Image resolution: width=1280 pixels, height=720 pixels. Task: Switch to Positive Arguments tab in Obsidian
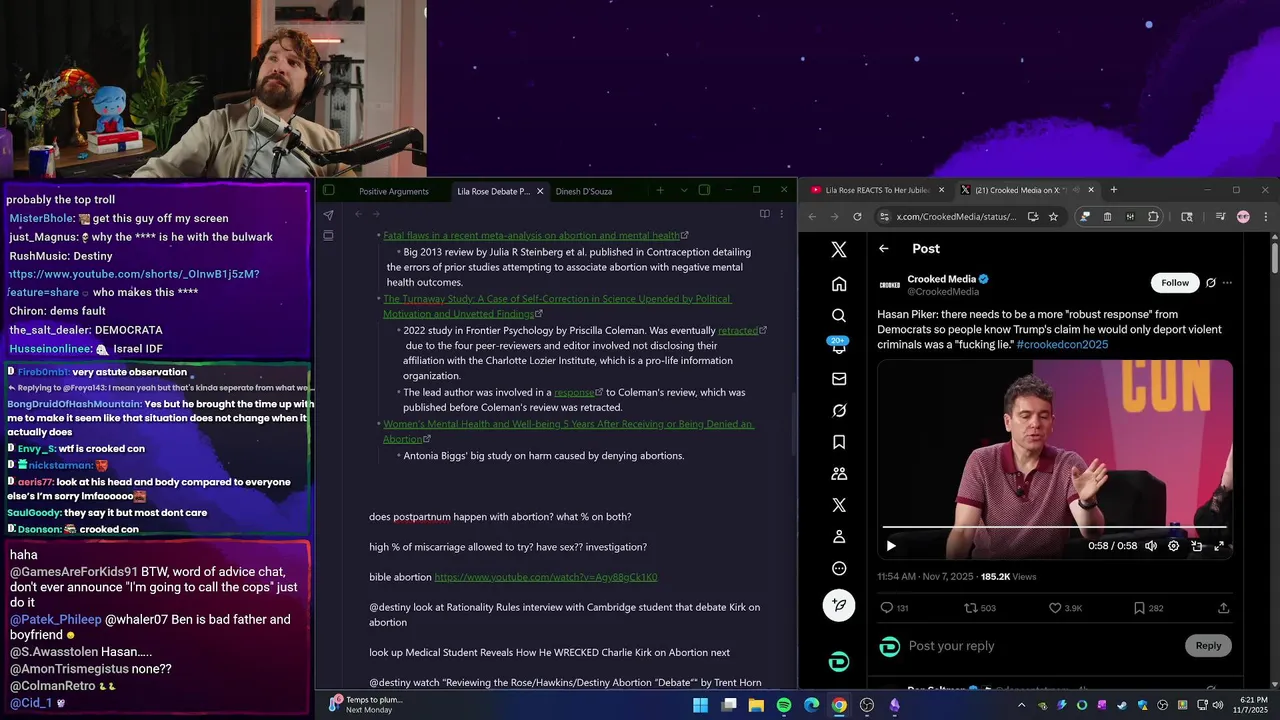tap(394, 191)
